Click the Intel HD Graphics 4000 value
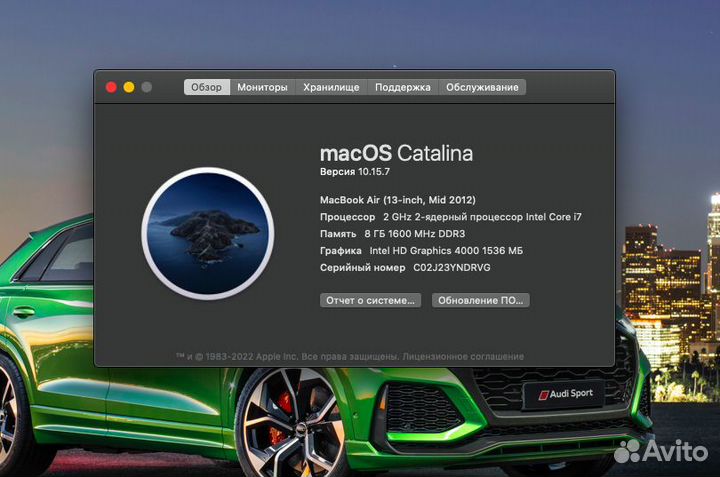Screen dimensions: 720x477 tap(446, 251)
